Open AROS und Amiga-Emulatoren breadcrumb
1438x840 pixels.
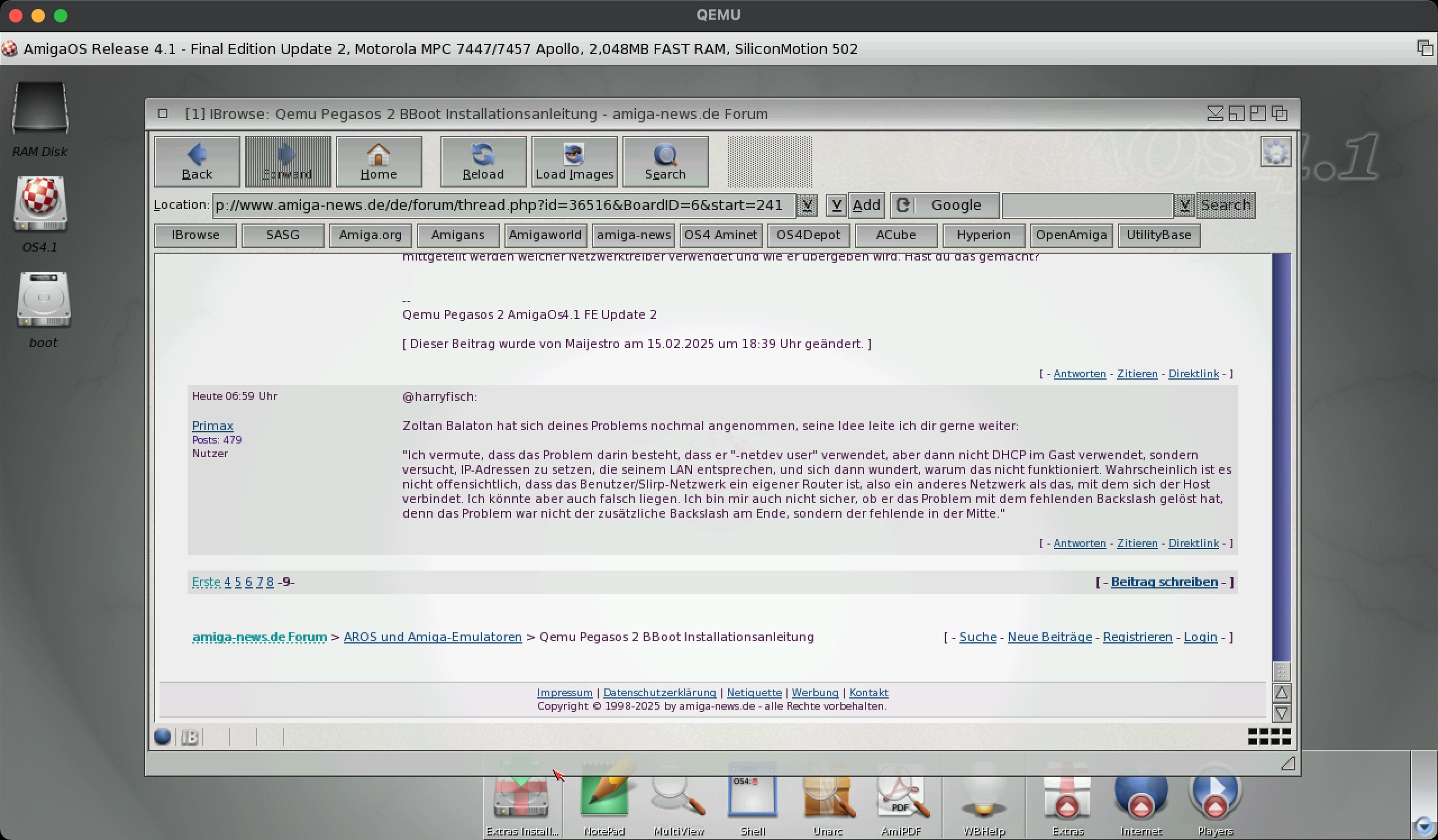(433, 637)
